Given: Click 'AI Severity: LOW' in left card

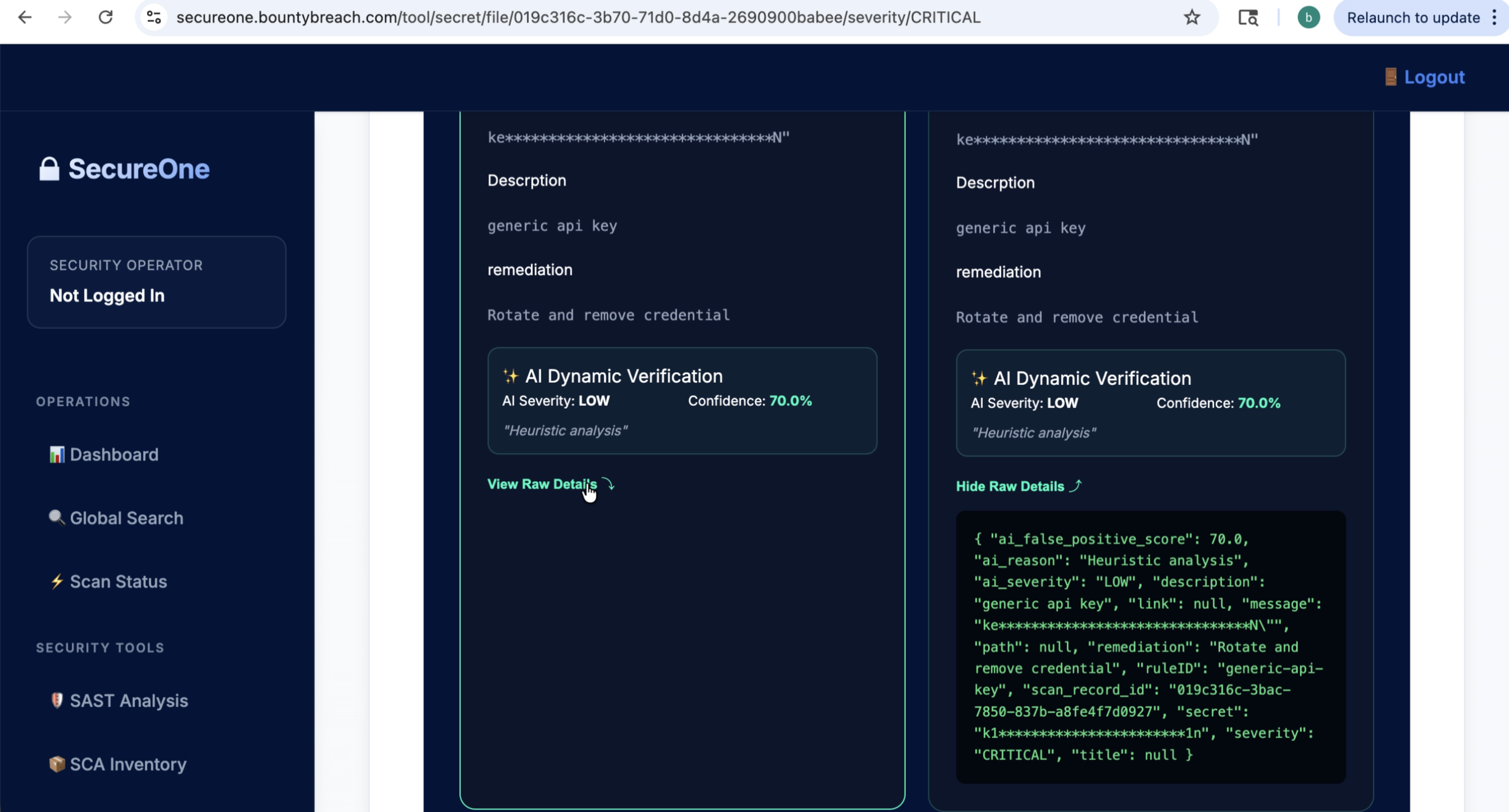Looking at the screenshot, I should click(x=556, y=401).
